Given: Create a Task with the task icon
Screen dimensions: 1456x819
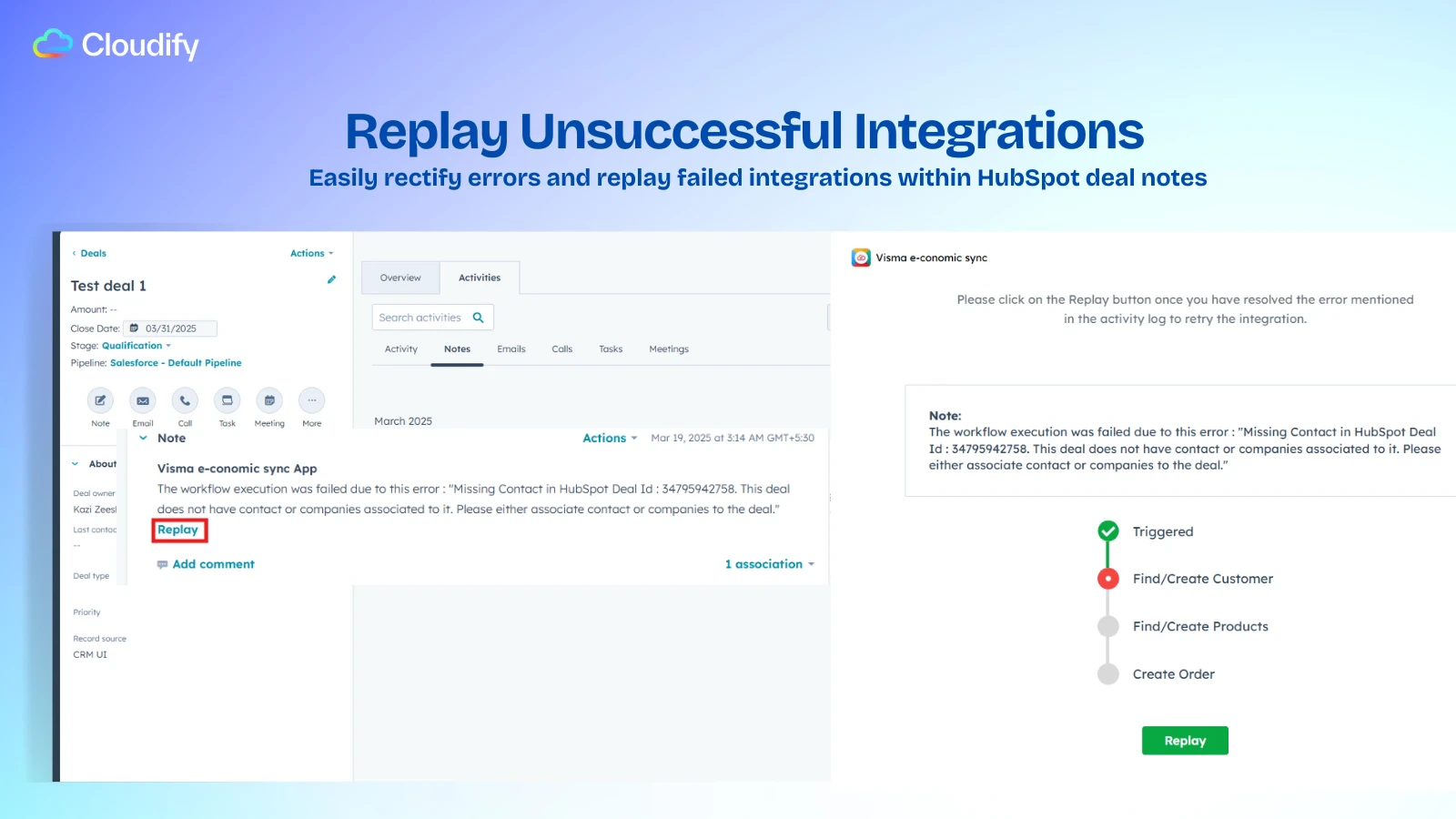Looking at the screenshot, I should click(227, 400).
